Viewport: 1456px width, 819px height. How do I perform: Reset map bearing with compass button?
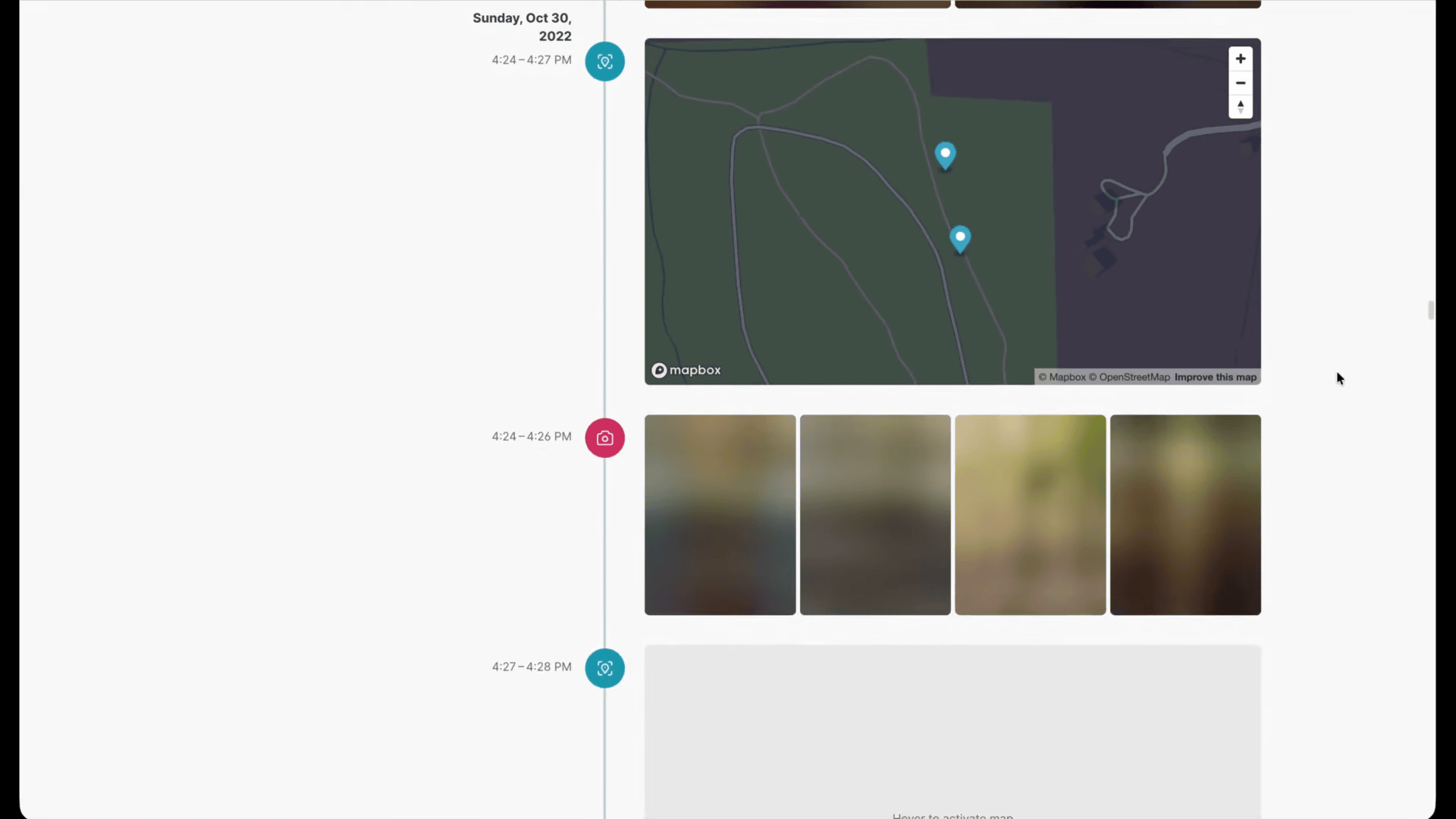[x=1240, y=106]
